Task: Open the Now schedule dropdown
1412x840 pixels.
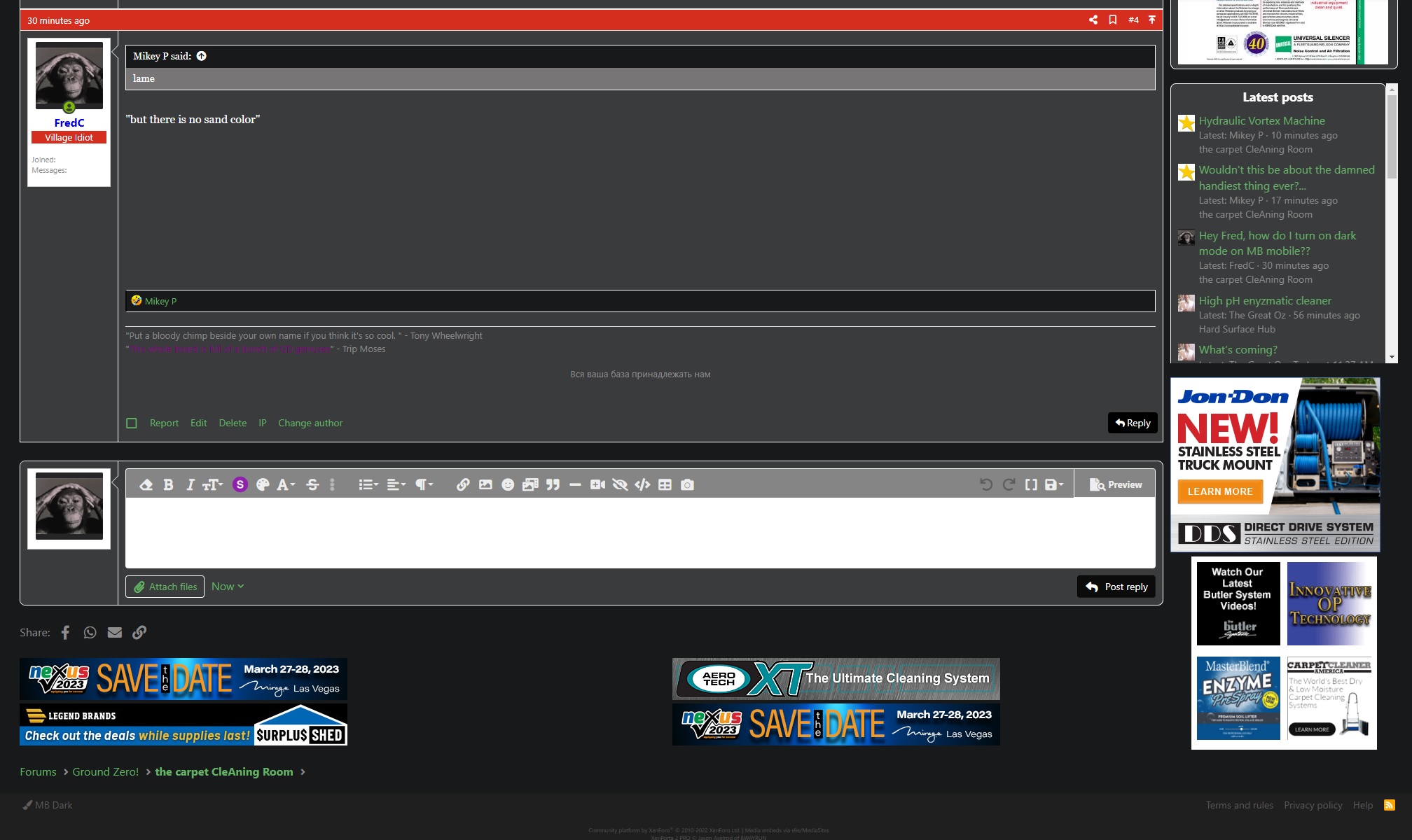Action: [228, 587]
